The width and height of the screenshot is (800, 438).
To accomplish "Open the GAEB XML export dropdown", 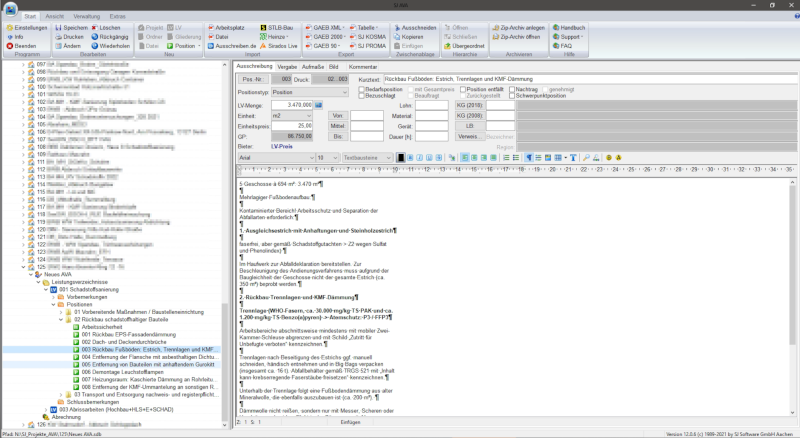I will (x=326, y=28).
